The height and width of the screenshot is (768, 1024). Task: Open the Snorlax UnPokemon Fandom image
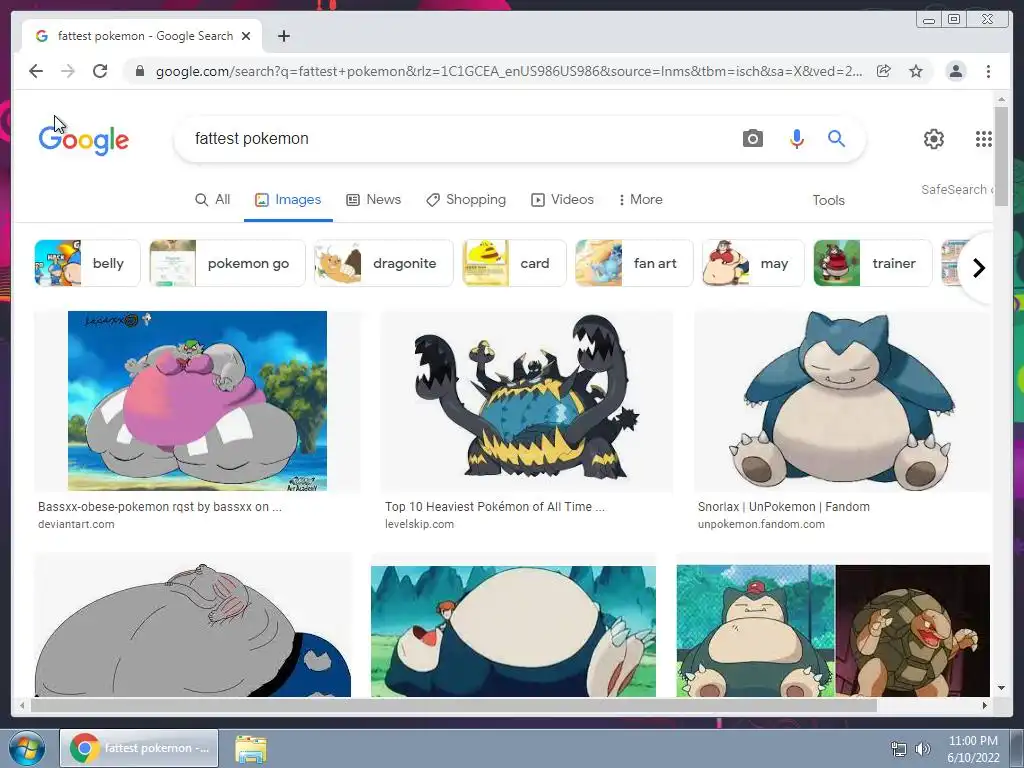pos(842,401)
